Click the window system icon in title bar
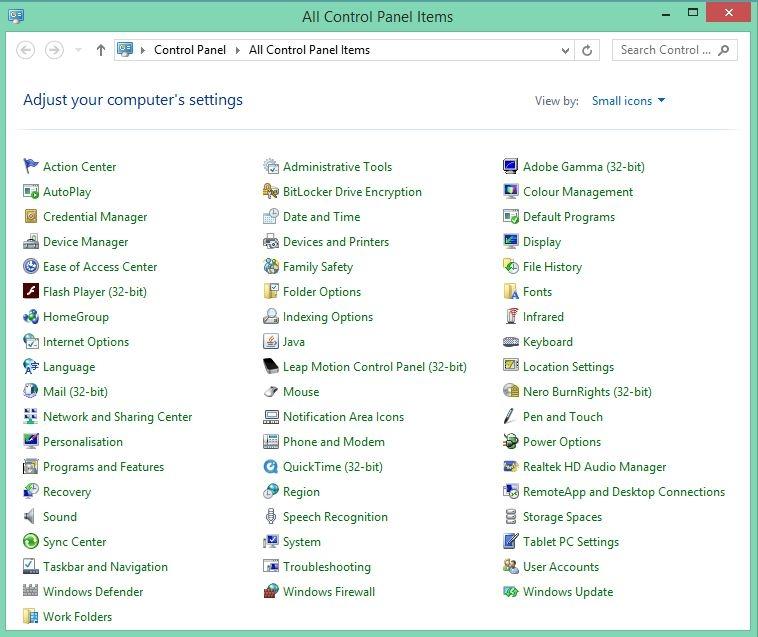The image size is (758, 637). pos(16,16)
